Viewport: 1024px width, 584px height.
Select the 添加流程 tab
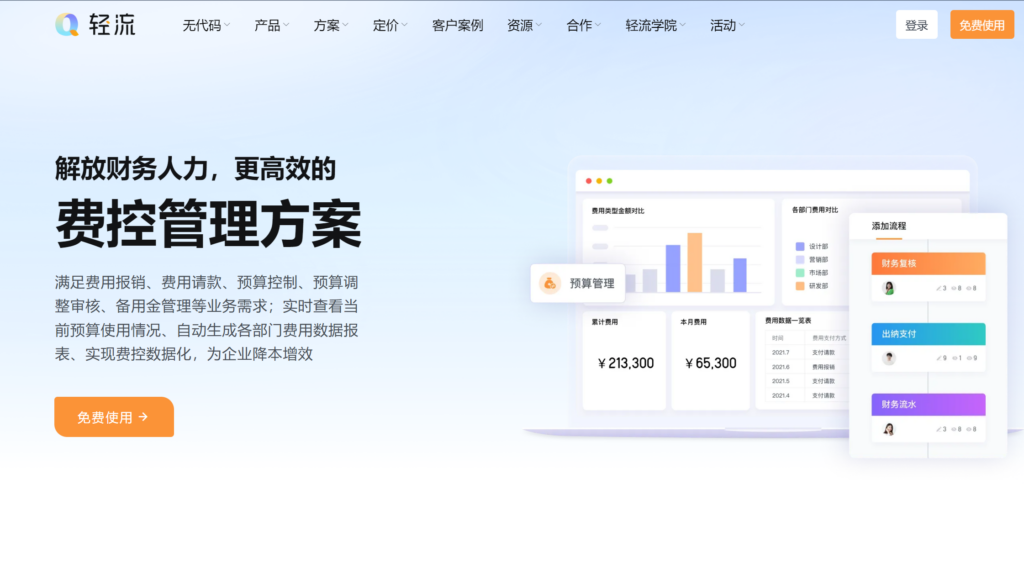click(889, 227)
